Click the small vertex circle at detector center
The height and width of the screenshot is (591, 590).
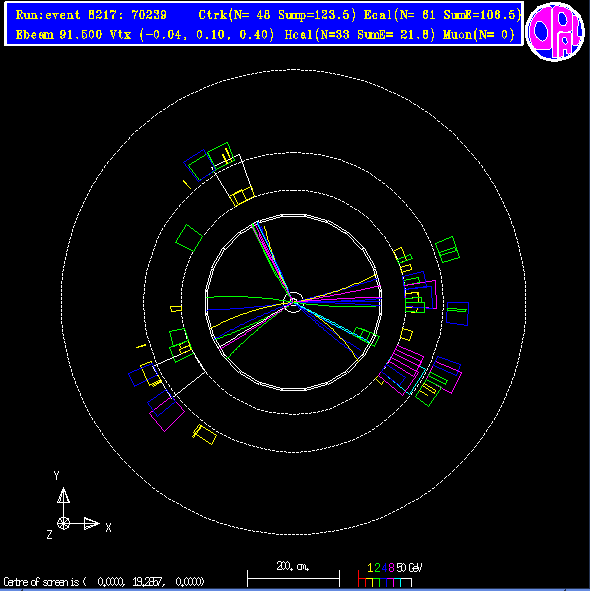pos(293,302)
